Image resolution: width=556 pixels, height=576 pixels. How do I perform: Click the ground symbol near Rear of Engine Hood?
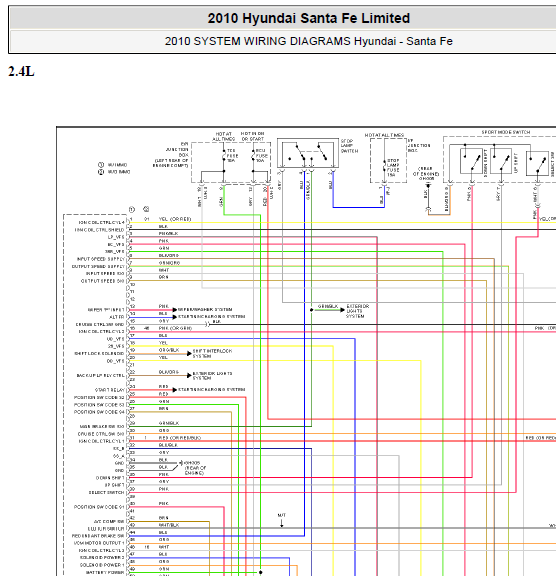[x=428, y=186]
